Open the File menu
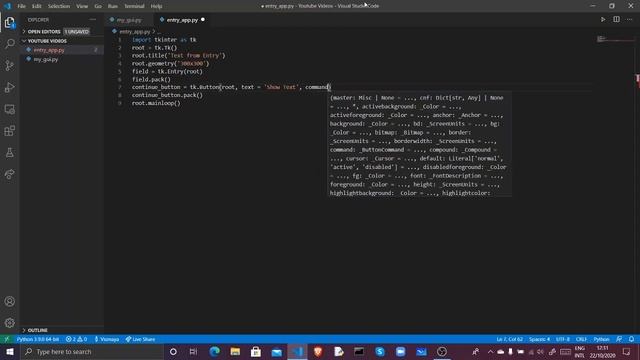640x360 pixels. tap(22, 6)
